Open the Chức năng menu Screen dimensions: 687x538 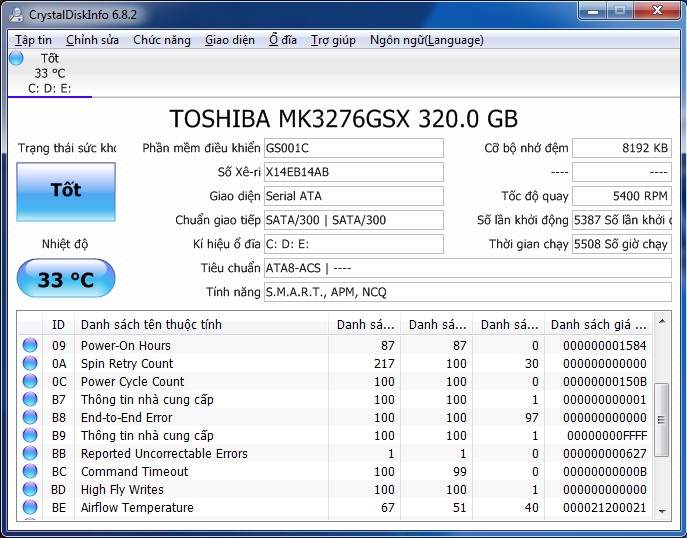coord(162,40)
